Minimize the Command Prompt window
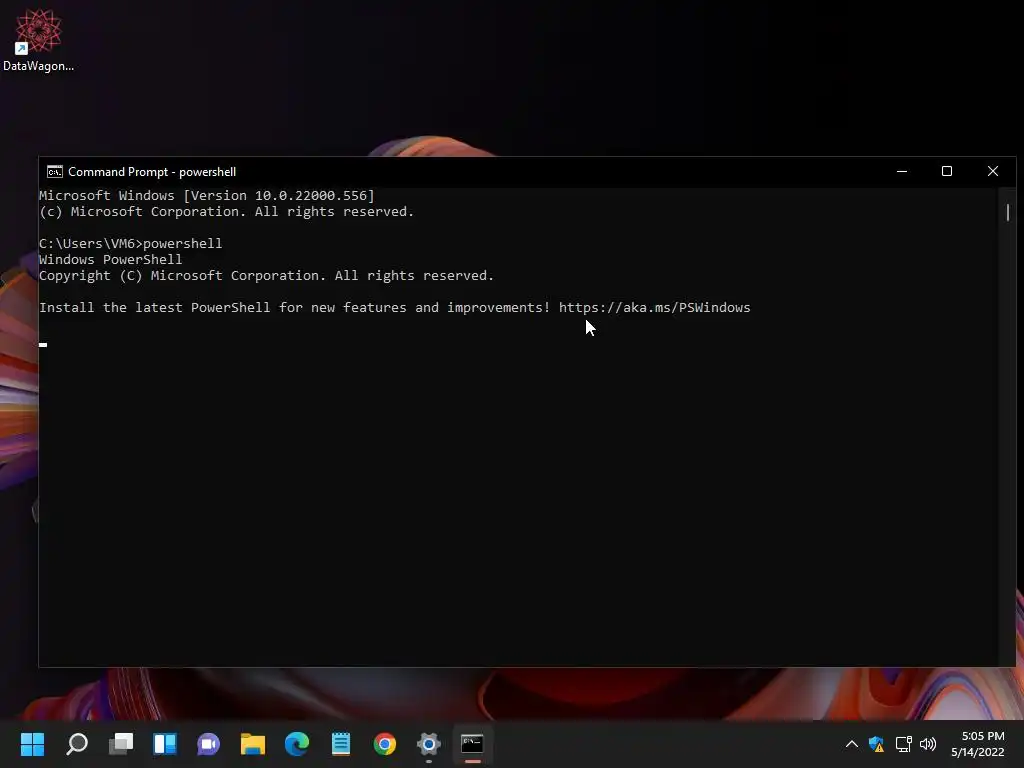This screenshot has width=1024, height=768. click(x=902, y=171)
